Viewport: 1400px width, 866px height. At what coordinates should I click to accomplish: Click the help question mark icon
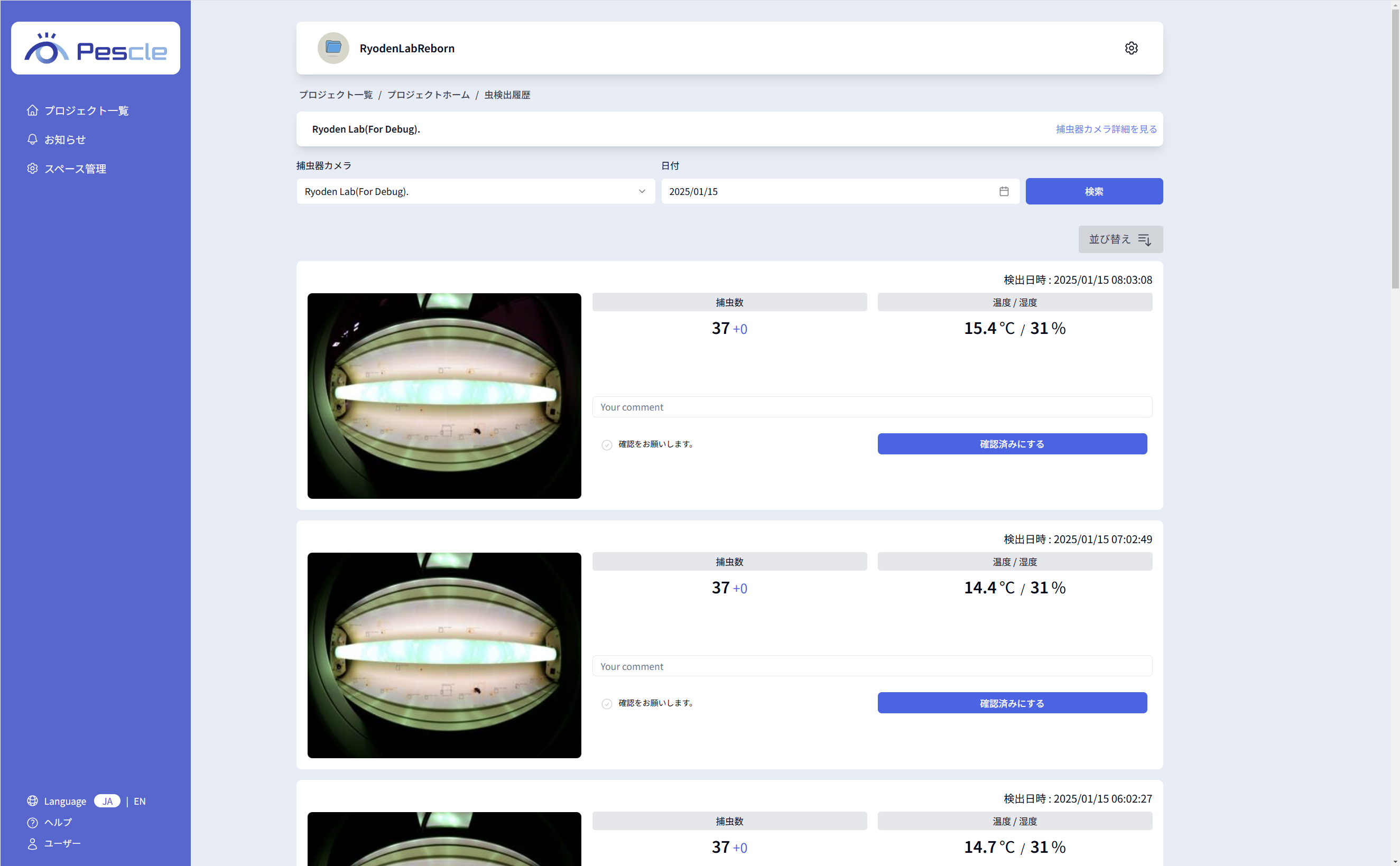(x=33, y=823)
